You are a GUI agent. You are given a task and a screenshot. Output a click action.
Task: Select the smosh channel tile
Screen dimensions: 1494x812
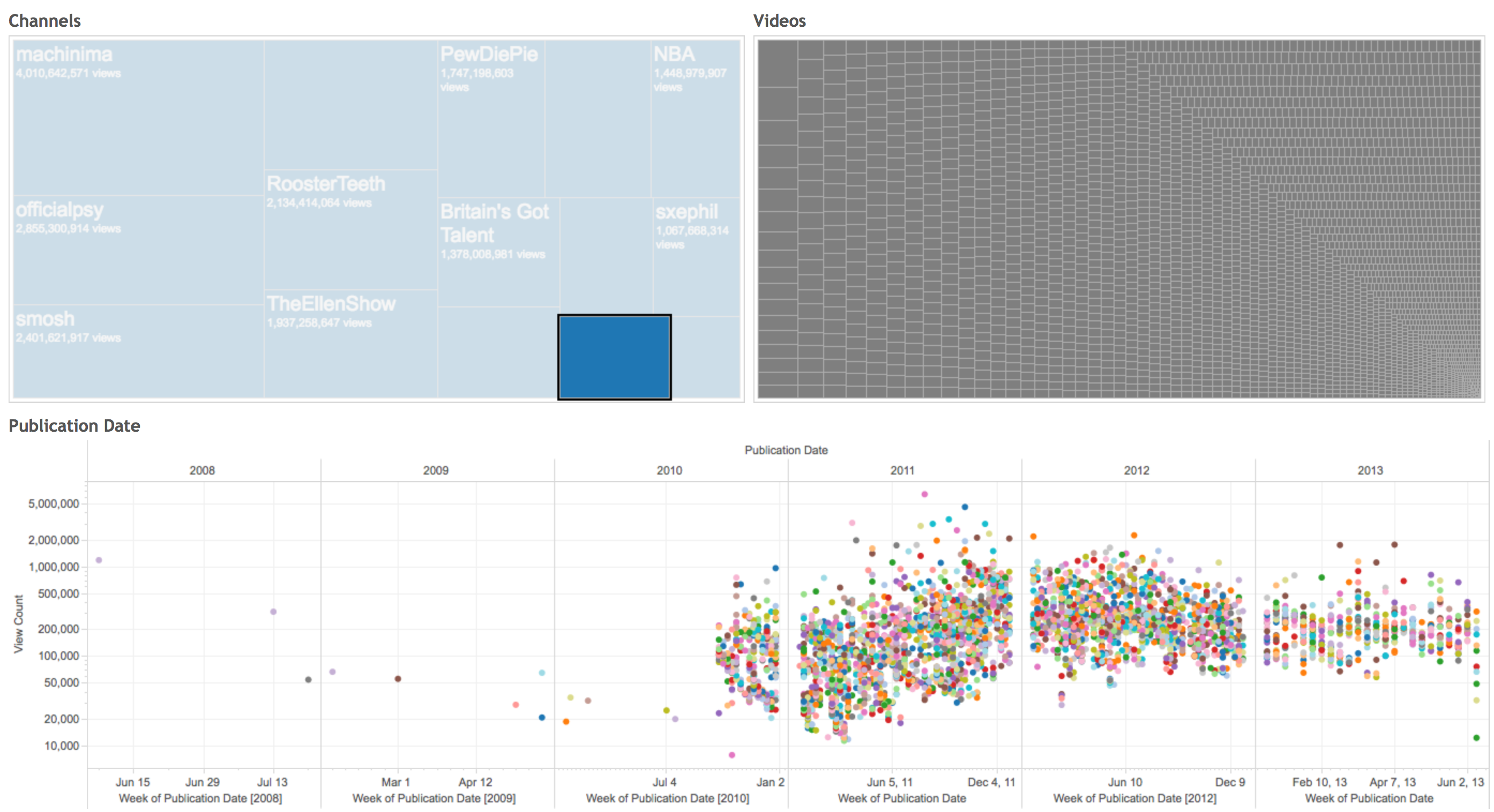pyautogui.click(x=138, y=351)
